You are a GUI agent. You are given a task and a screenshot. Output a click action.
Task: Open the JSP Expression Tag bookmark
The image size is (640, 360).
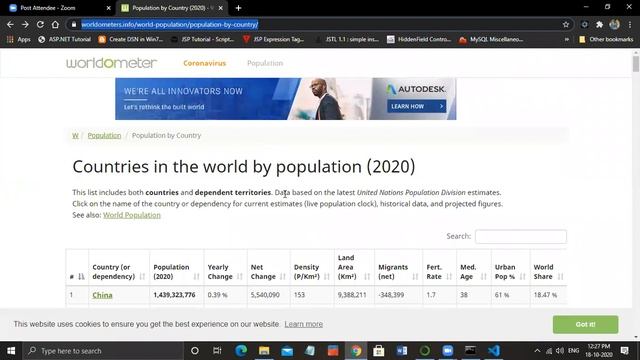point(273,39)
